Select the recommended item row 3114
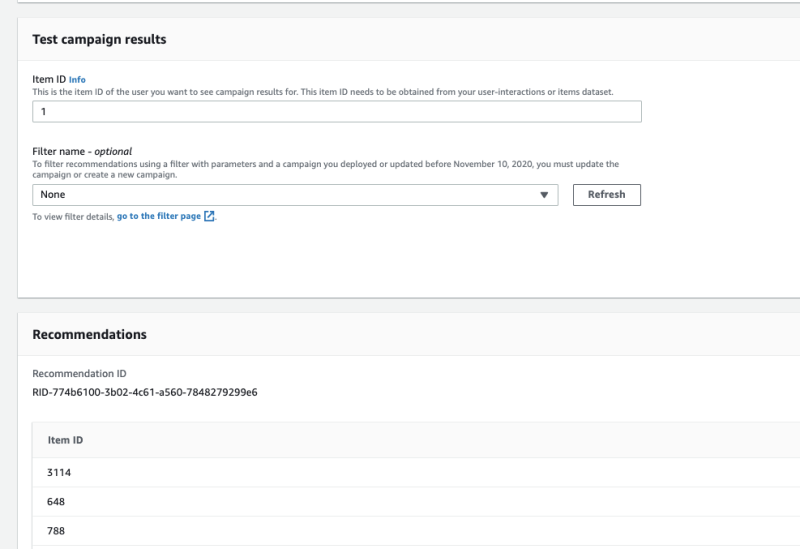 pos(59,472)
